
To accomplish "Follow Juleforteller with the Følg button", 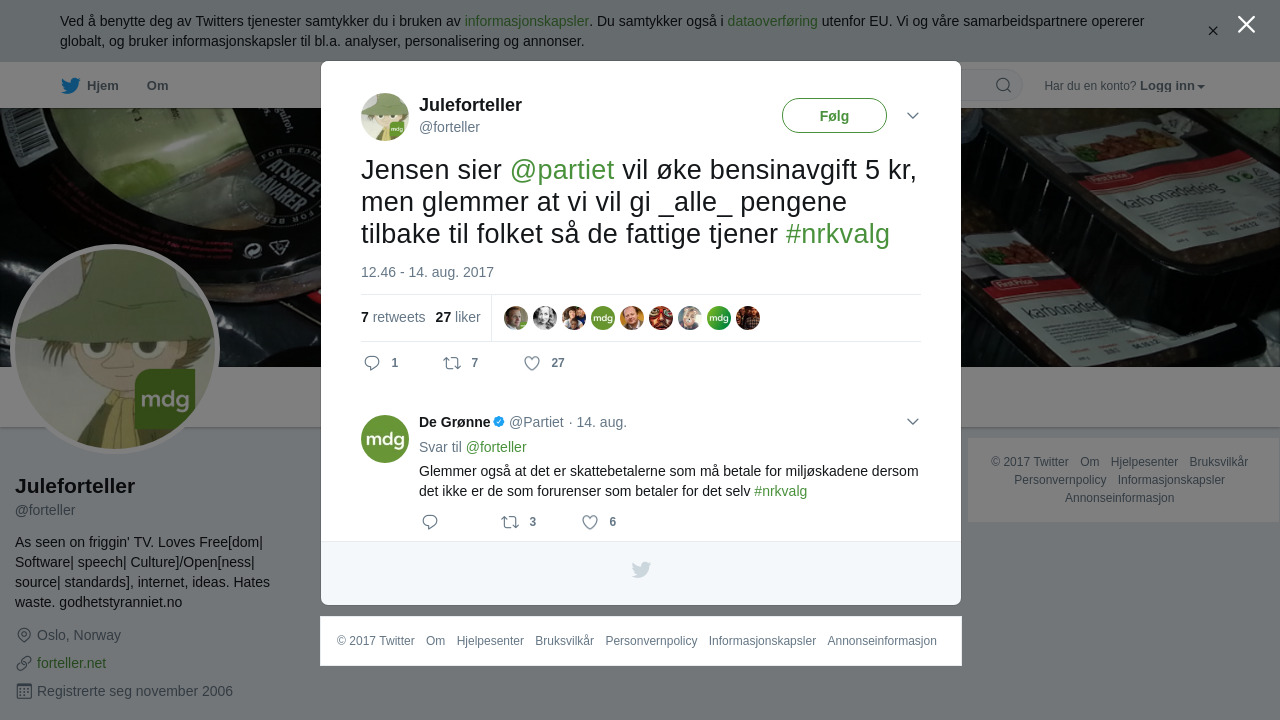I will 834,116.
